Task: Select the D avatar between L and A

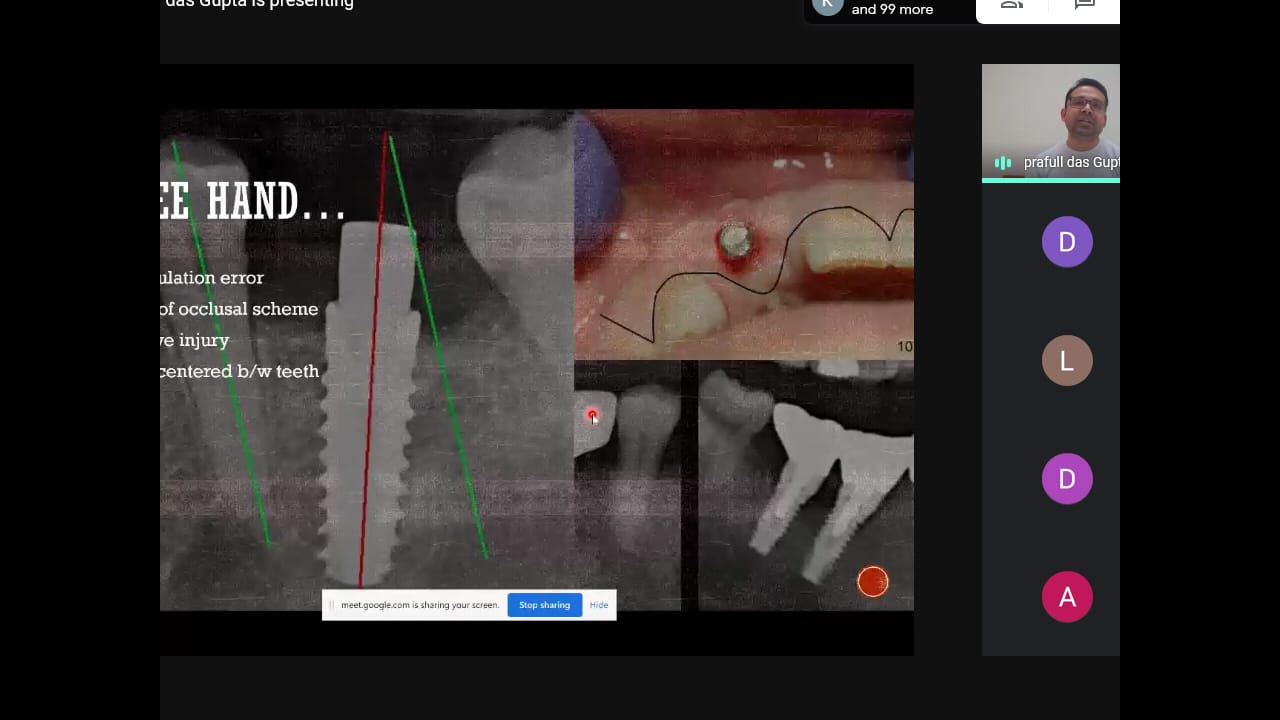Action: click(1066, 479)
